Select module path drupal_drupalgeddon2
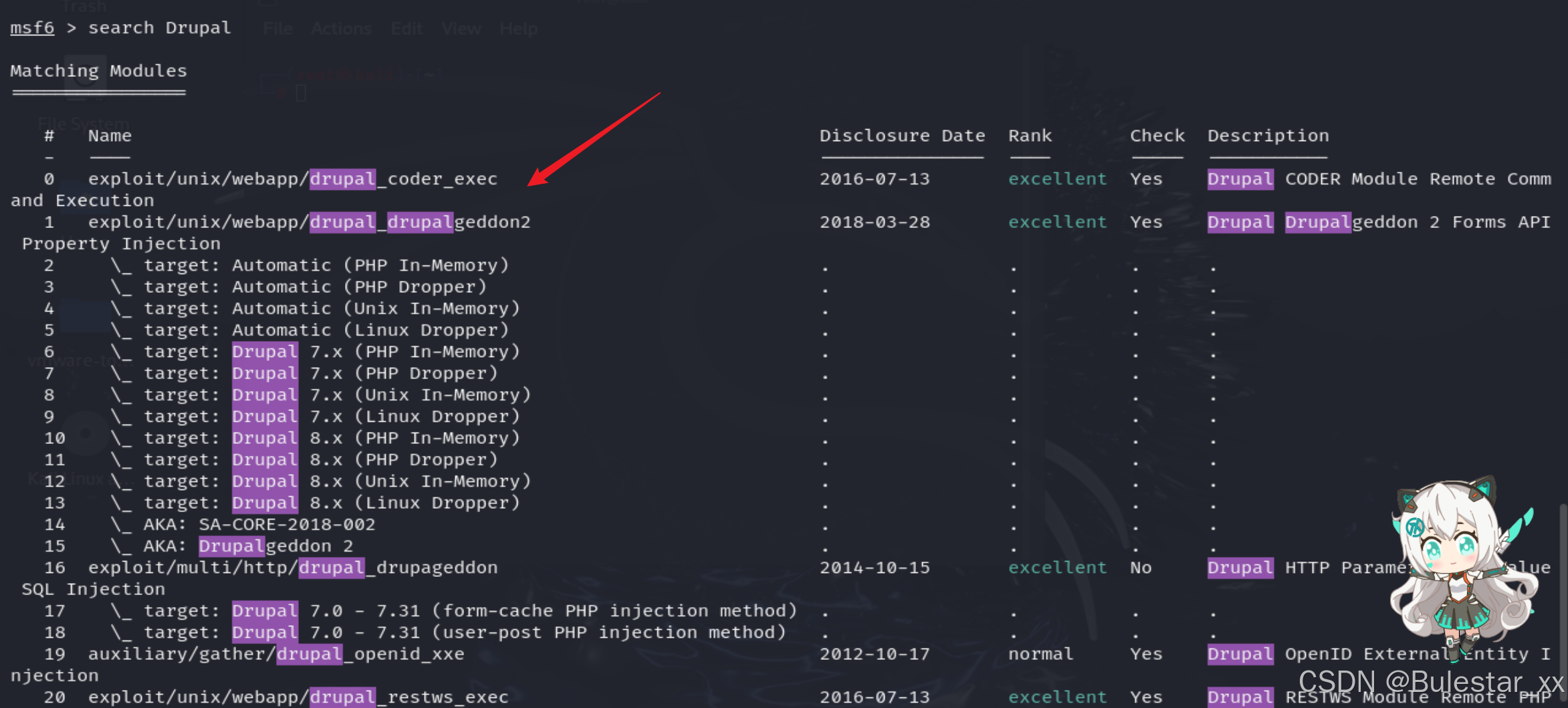Screen dimensions: 1568x708 [x=309, y=222]
